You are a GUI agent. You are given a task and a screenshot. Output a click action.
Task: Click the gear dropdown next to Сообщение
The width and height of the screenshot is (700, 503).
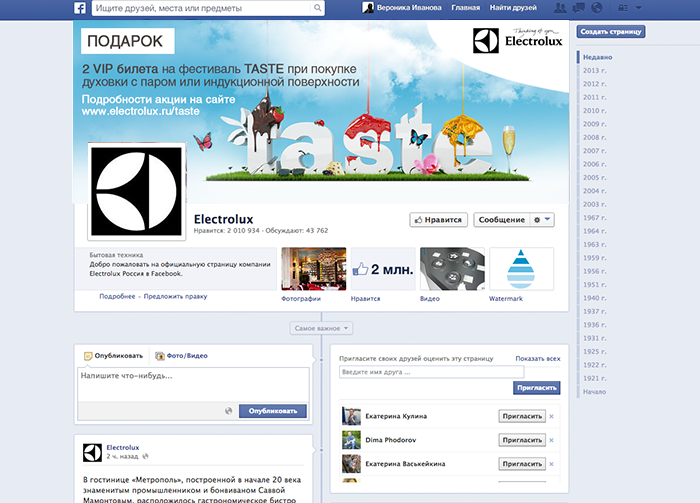pos(542,220)
